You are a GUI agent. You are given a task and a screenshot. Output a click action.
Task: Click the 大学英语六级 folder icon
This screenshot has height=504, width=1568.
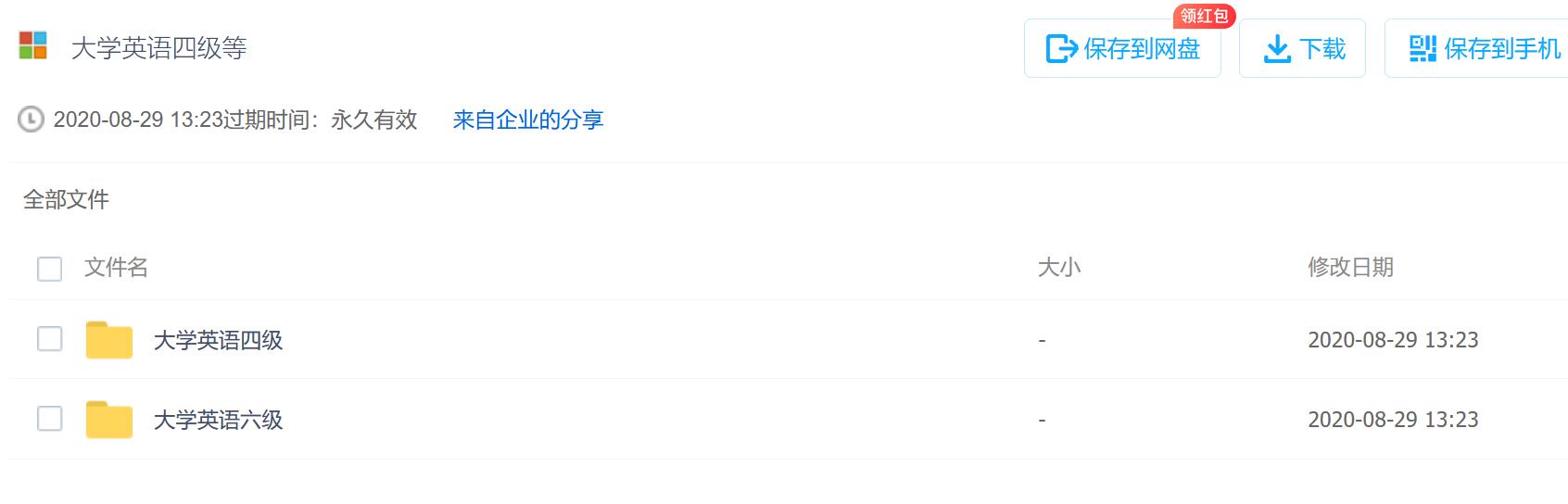tap(108, 420)
